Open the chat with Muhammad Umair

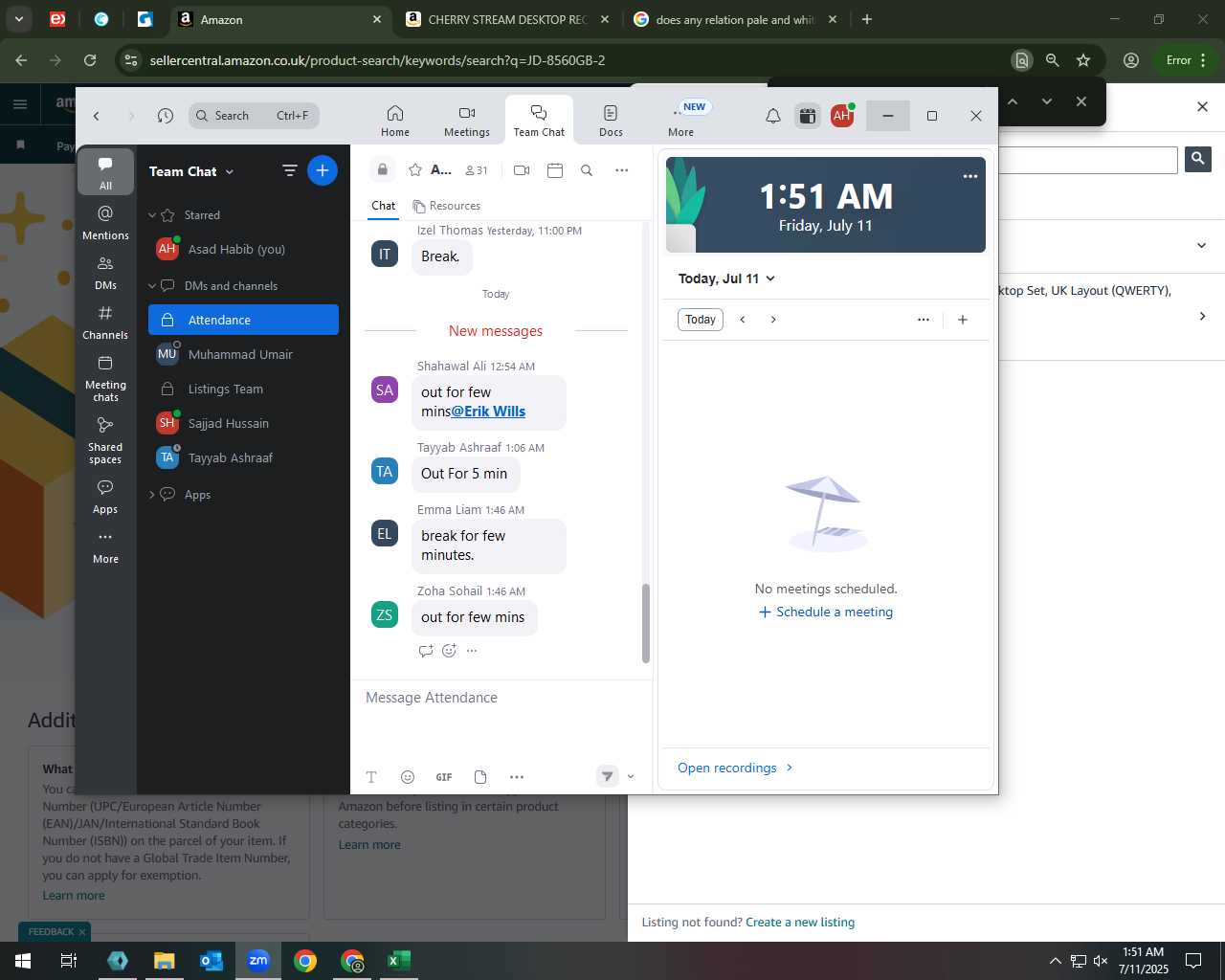[243, 354]
